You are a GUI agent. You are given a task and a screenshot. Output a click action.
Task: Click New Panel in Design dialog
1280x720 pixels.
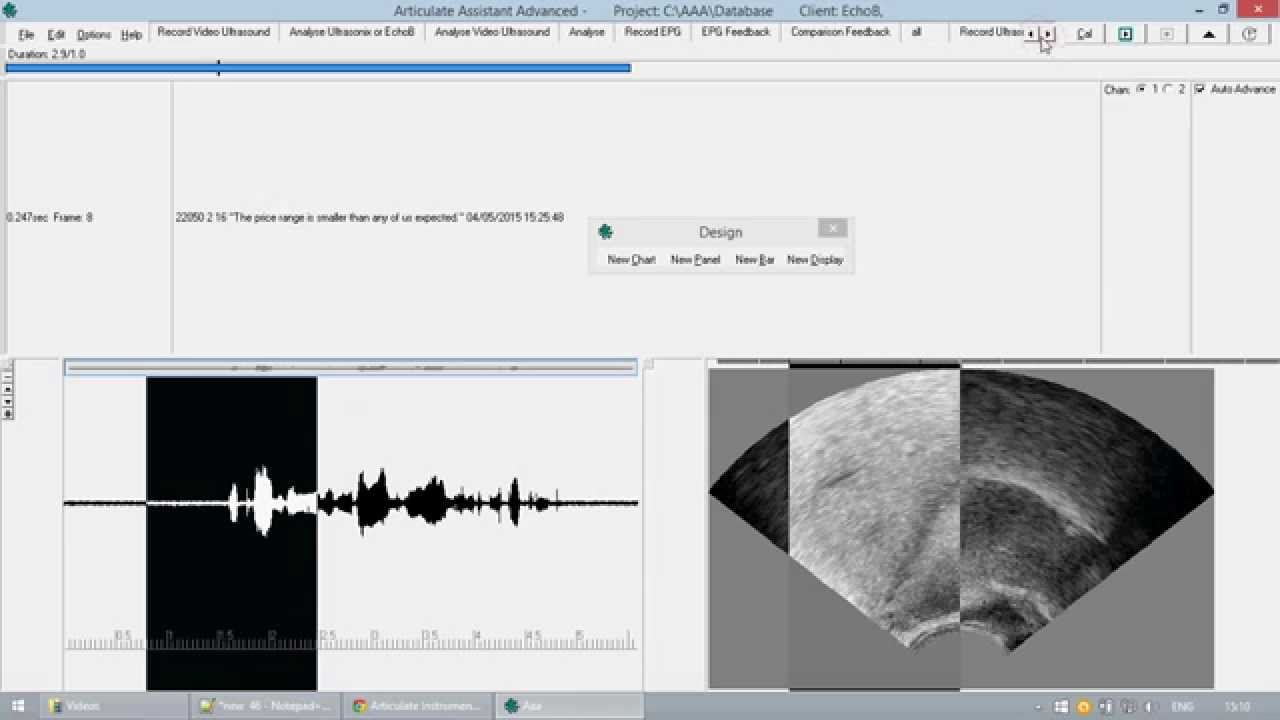[695, 260]
